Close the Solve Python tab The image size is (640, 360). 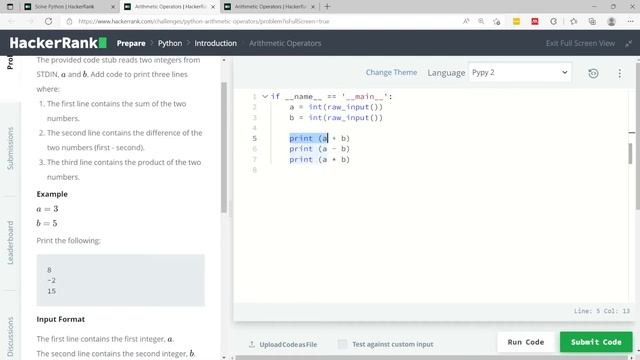tap(113, 7)
